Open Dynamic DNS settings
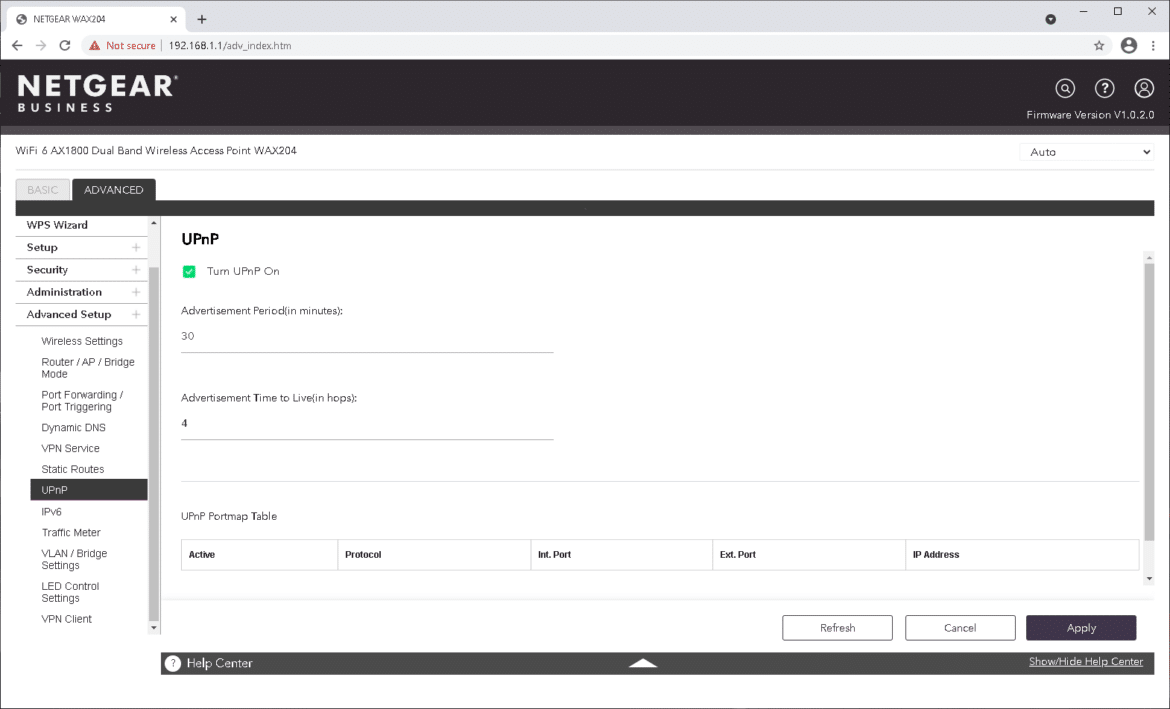Image resolution: width=1170 pixels, height=709 pixels. [x=73, y=428]
